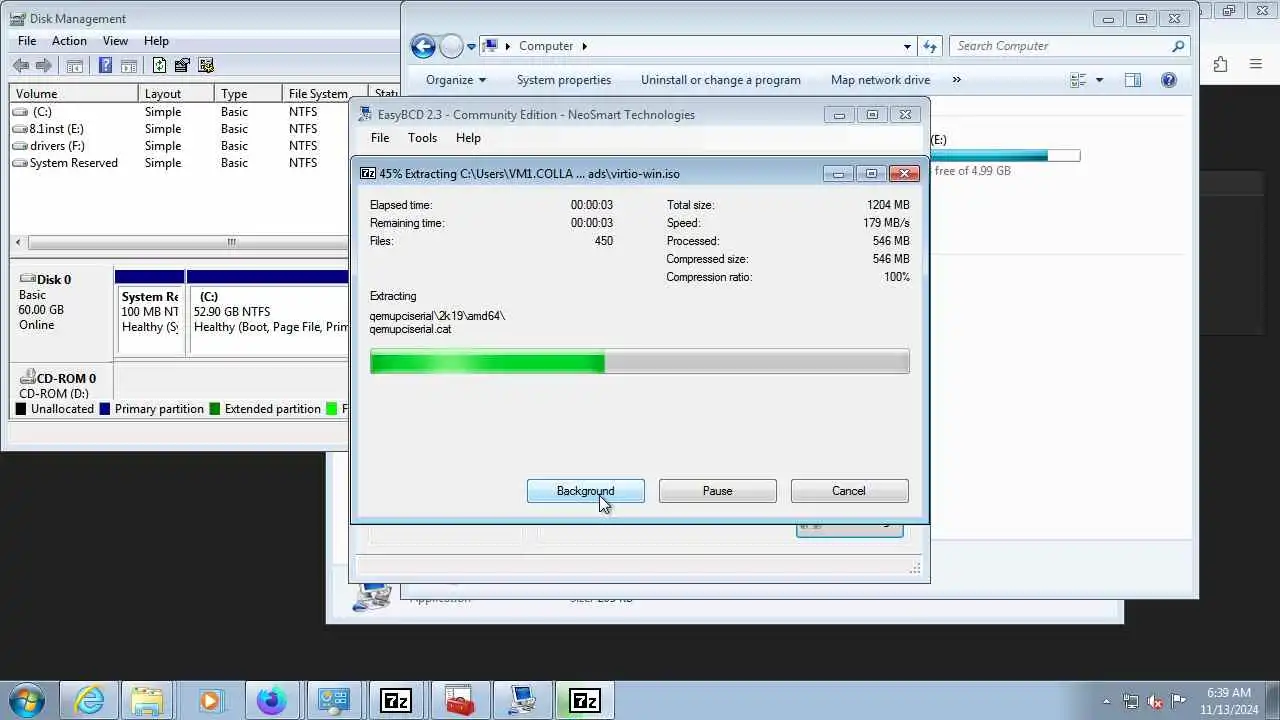Expand the arrow after Computer in address bar
This screenshot has height=720, width=1280.
coord(584,46)
